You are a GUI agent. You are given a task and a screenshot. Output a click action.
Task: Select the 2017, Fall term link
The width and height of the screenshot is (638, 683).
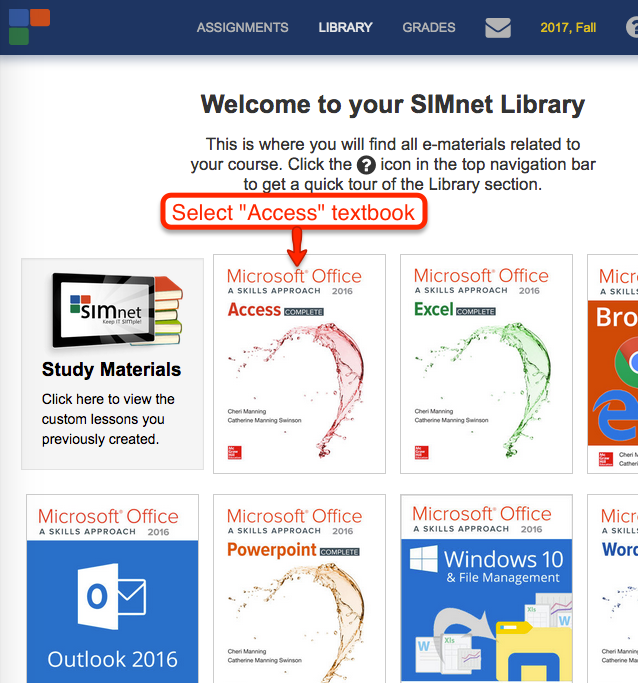tap(568, 27)
